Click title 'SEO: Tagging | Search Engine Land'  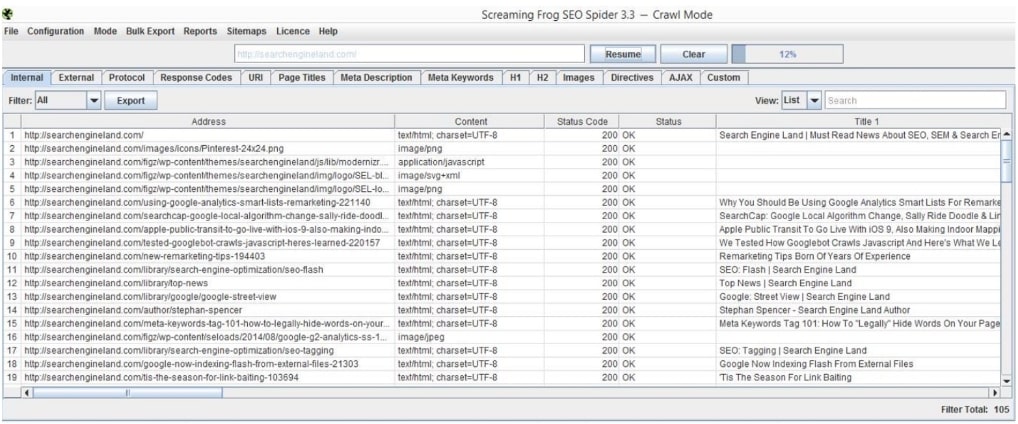click(x=792, y=351)
